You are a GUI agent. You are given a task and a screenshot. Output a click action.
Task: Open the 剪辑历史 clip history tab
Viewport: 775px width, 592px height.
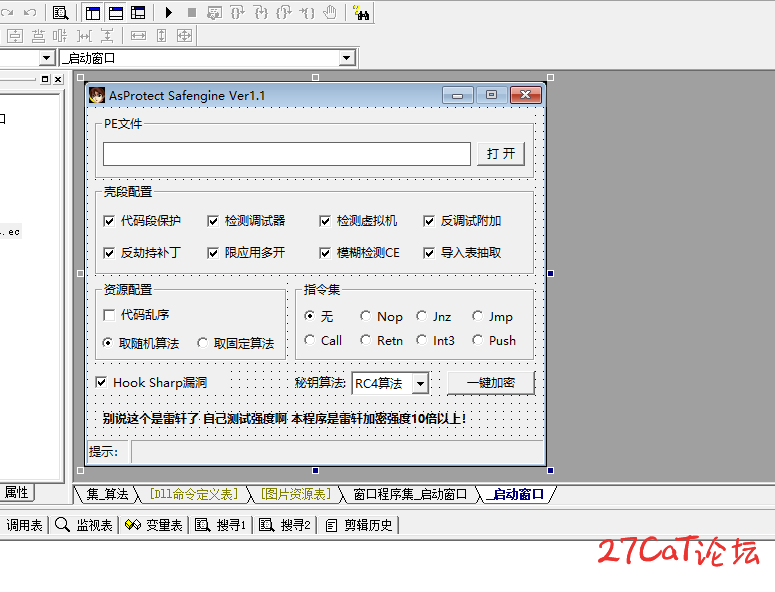click(x=359, y=525)
